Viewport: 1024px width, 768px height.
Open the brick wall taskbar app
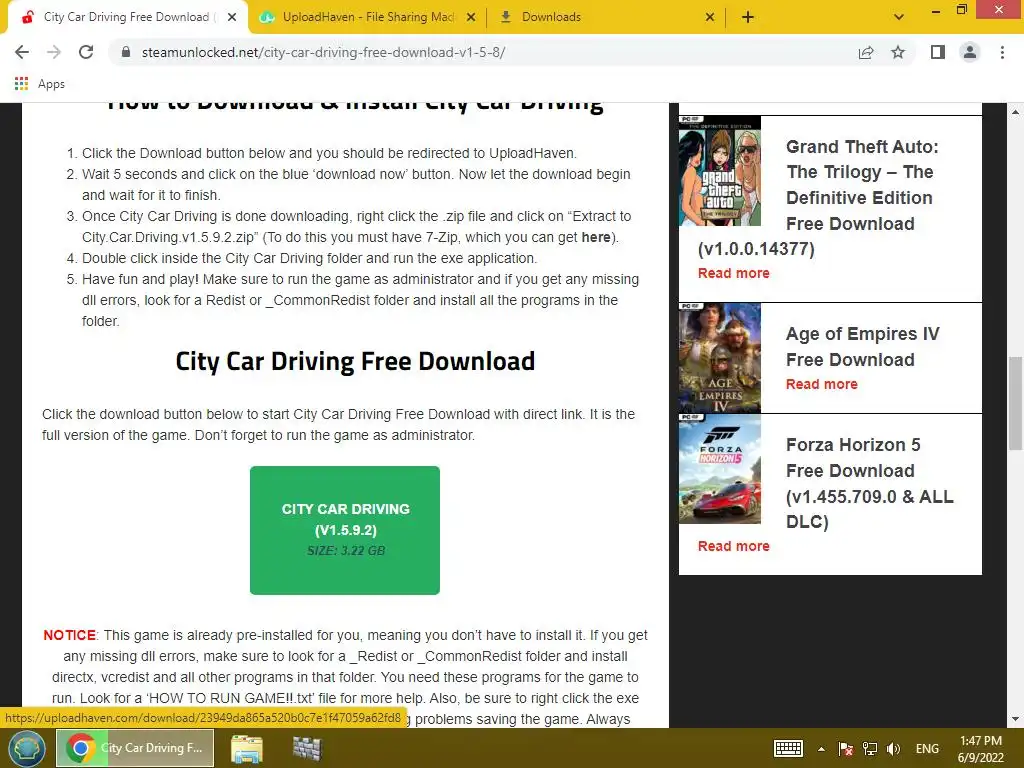(x=307, y=748)
